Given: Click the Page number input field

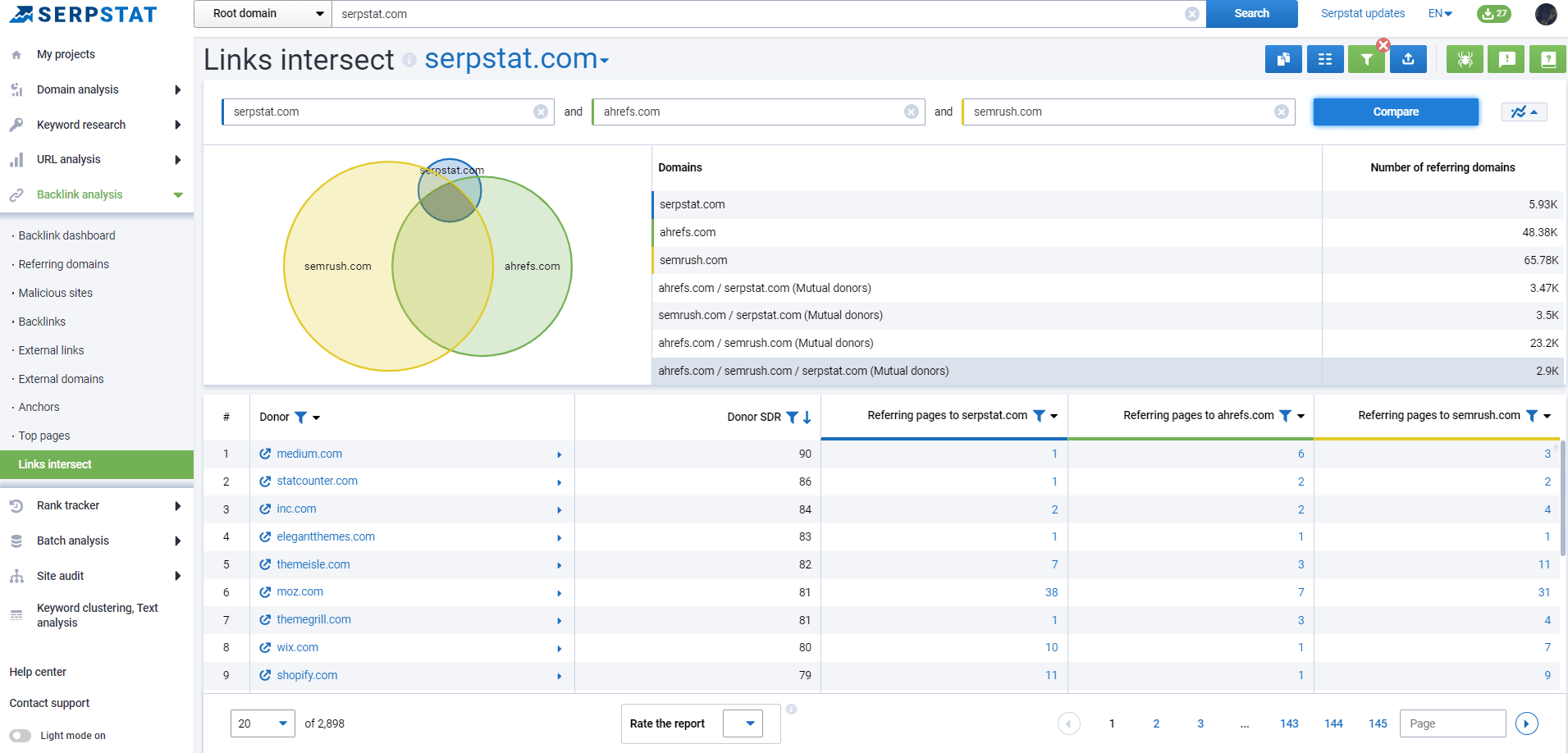Looking at the screenshot, I should click(1452, 723).
